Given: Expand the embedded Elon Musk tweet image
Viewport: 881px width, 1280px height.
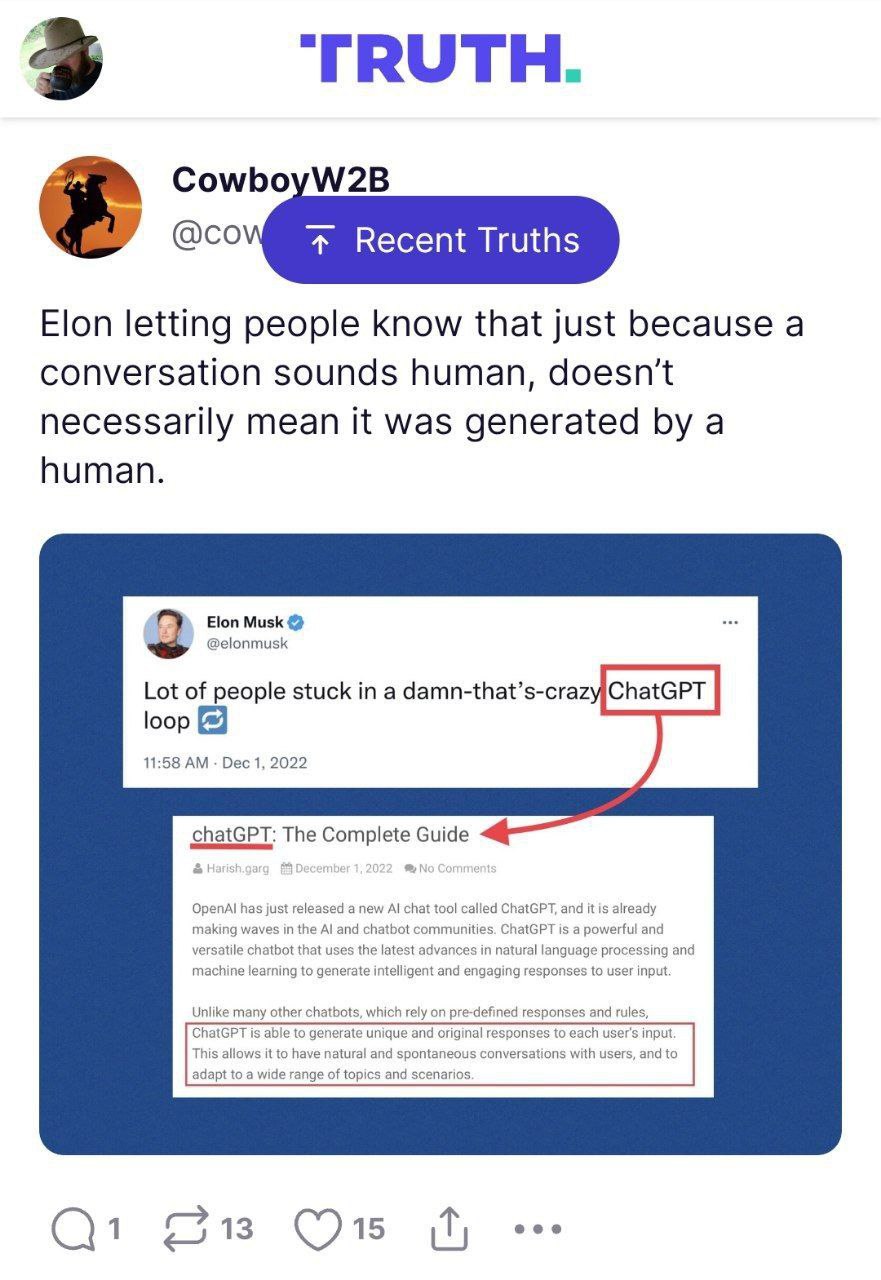Looking at the screenshot, I should 440,844.
